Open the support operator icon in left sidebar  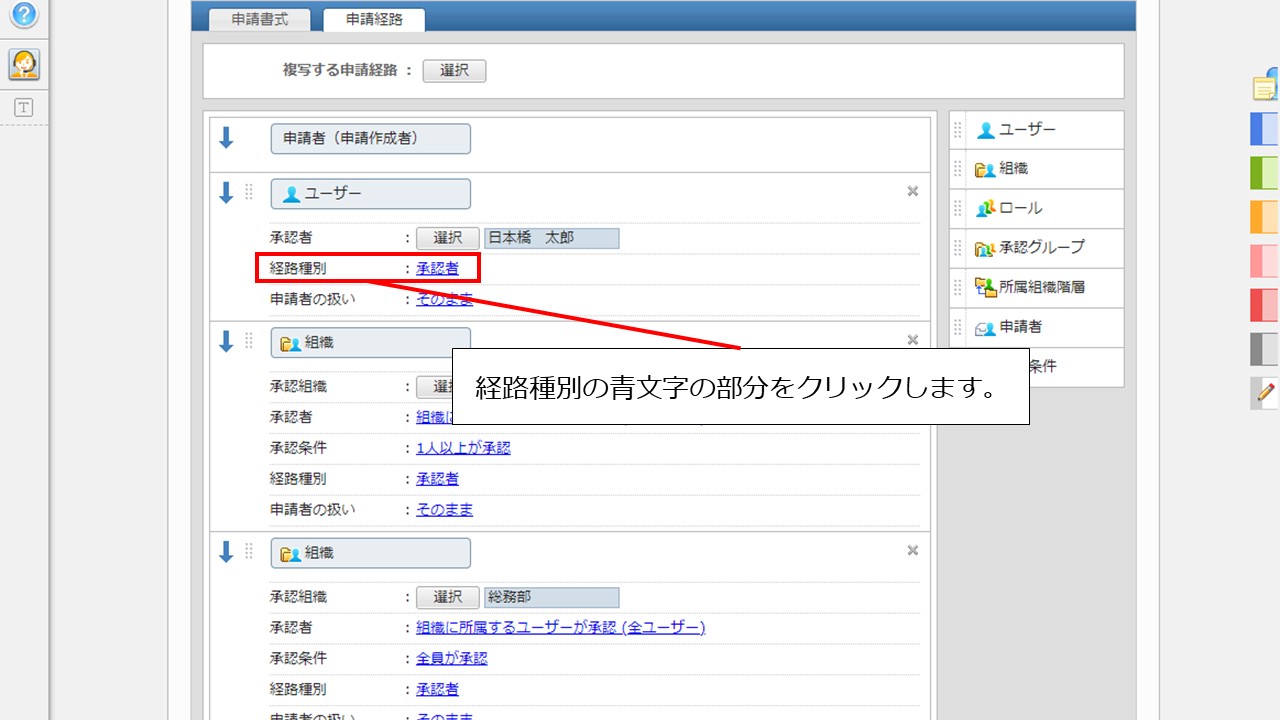click(24, 65)
